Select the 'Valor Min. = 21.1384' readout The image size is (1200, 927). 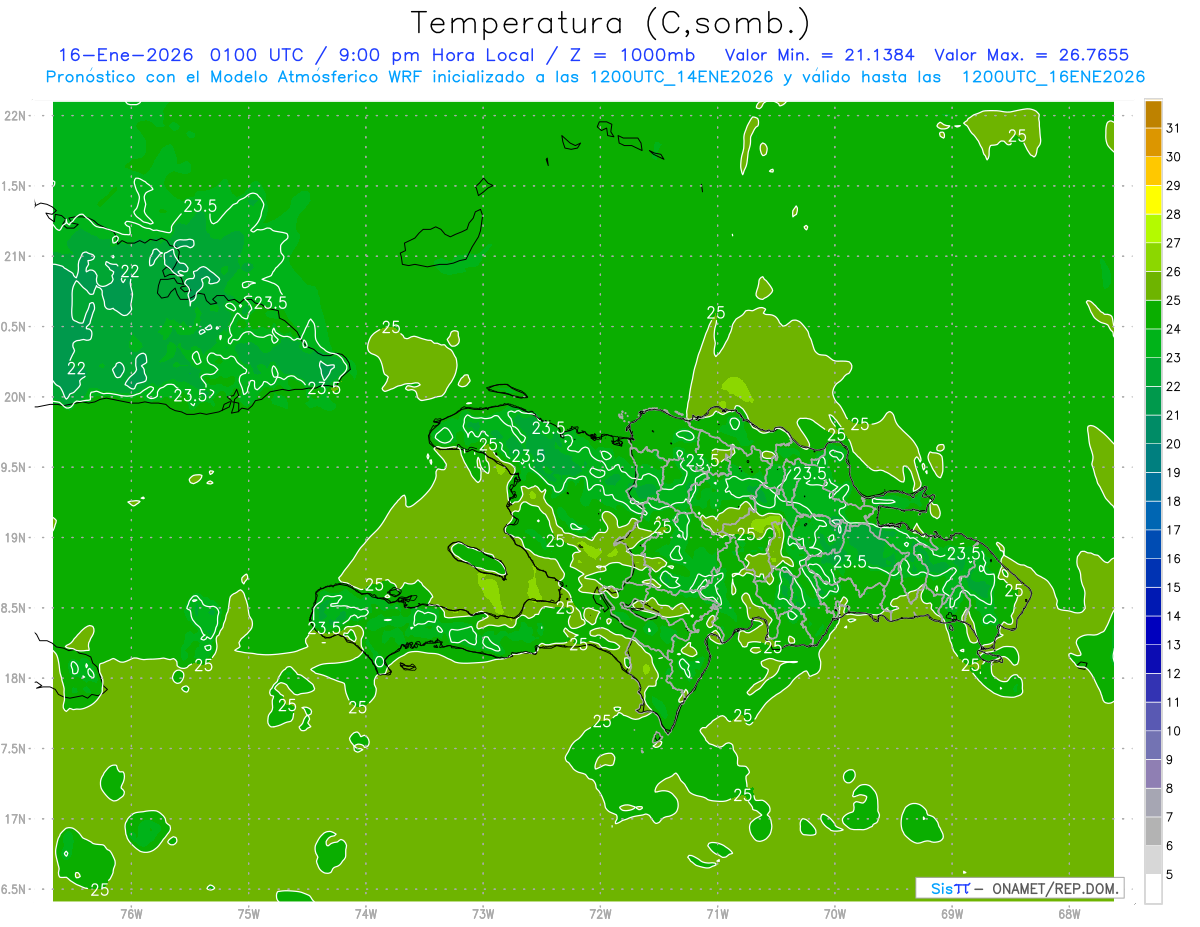(x=820, y=55)
